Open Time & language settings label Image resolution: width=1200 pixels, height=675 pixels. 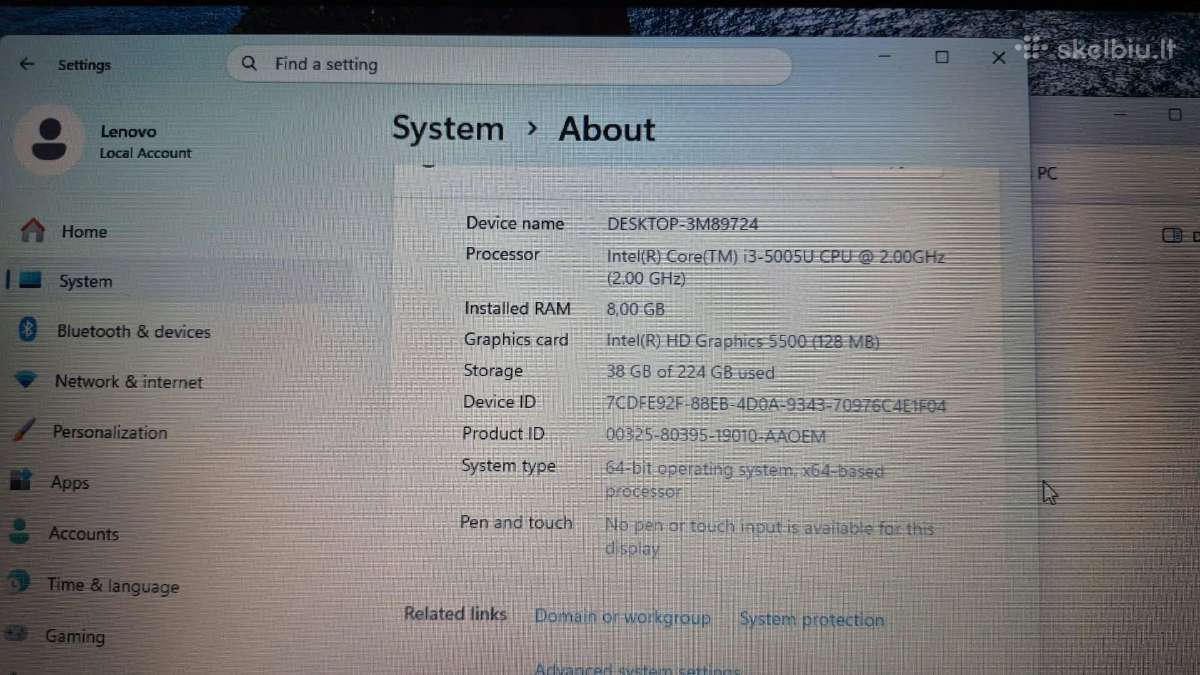click(x=112, y=586)
